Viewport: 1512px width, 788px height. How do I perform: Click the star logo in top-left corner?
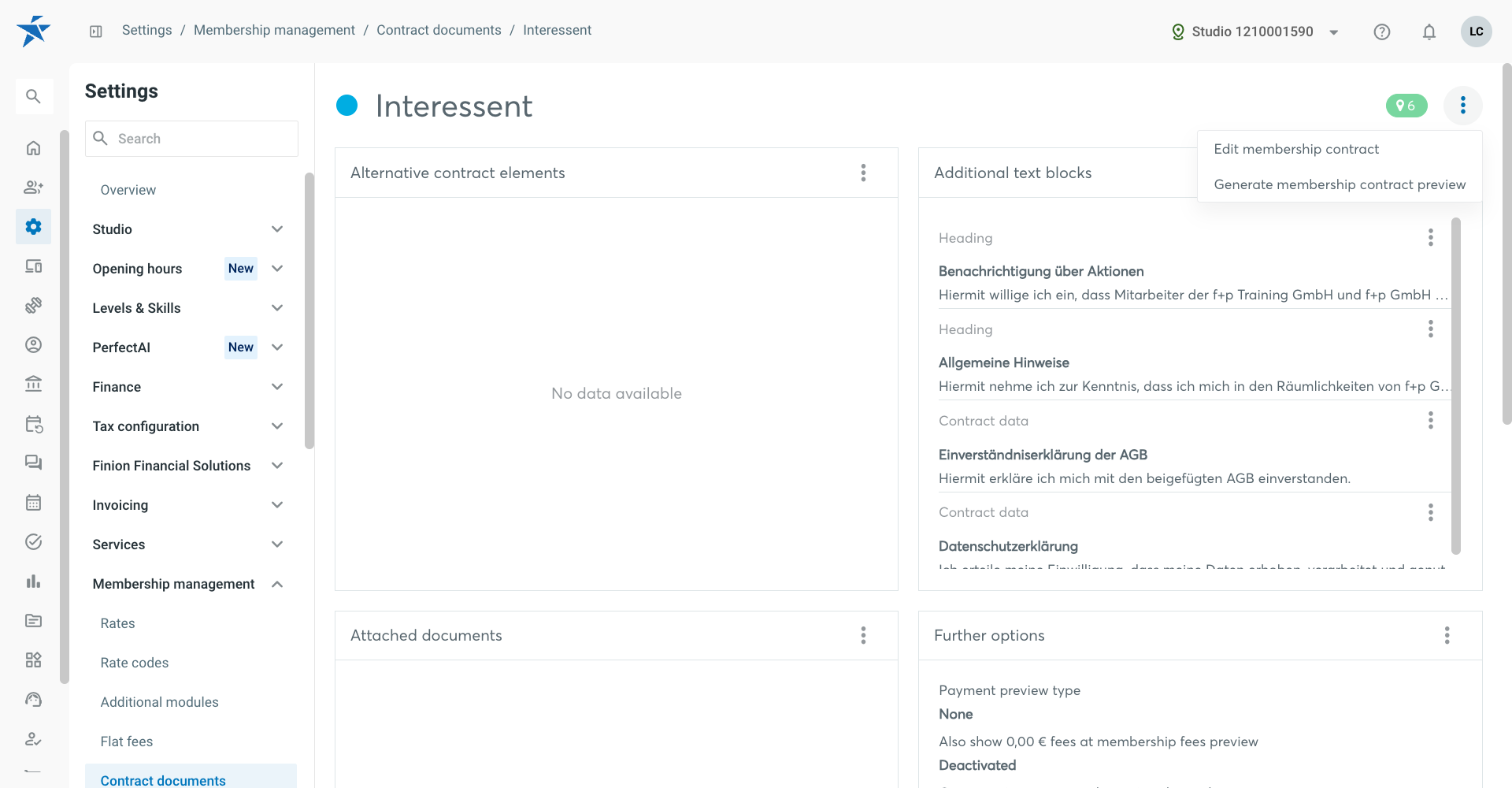[x=33, y=31]
